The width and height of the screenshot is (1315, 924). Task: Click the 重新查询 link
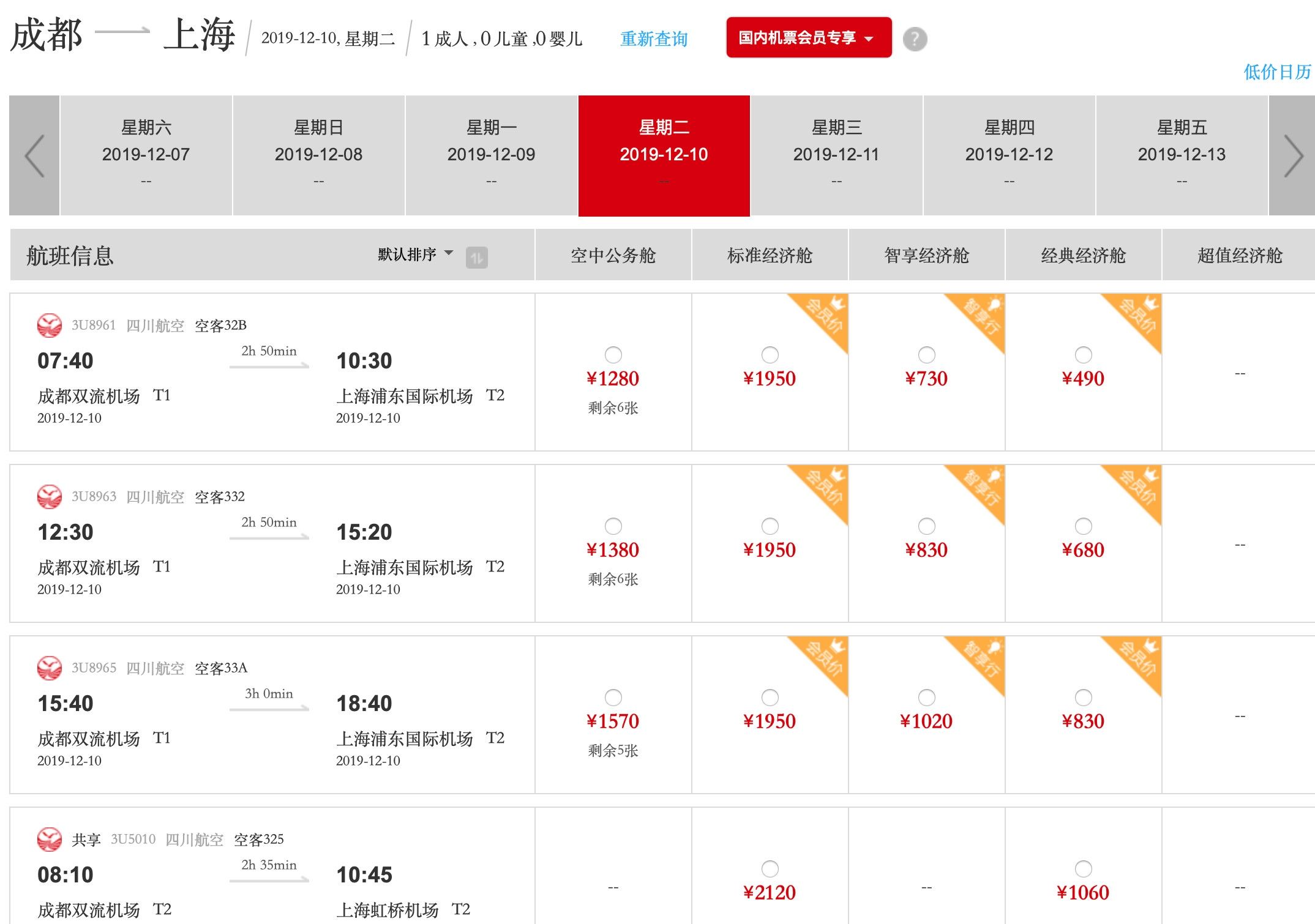654,39
